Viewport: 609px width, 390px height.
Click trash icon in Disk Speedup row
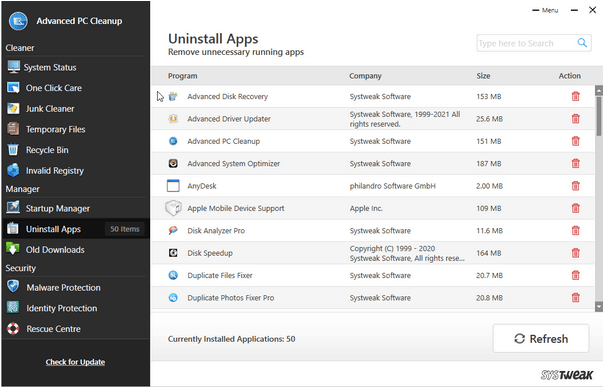[576, 253]
